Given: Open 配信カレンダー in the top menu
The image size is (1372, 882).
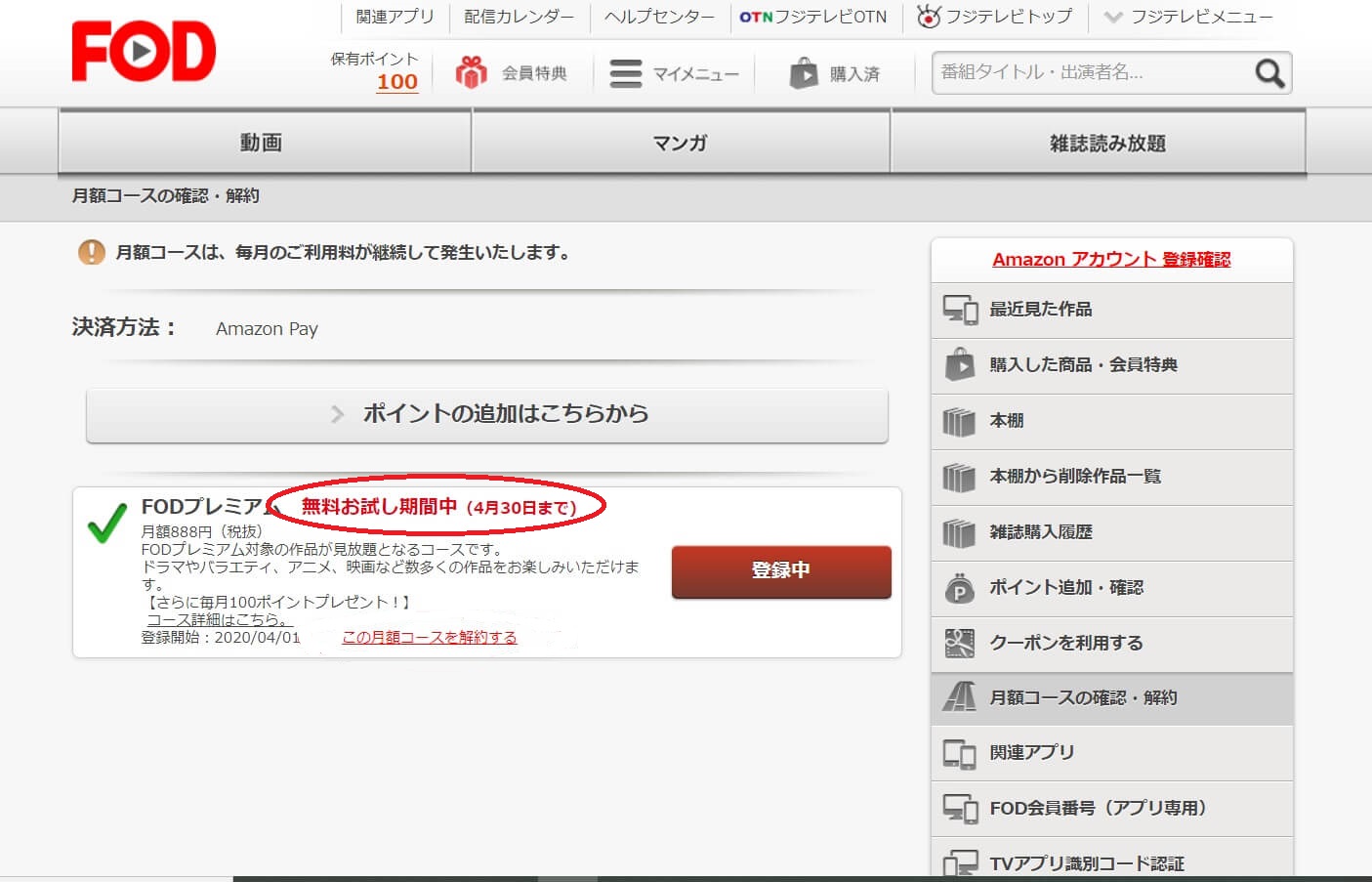Looking at the screenshot, I should coord(519,17).
